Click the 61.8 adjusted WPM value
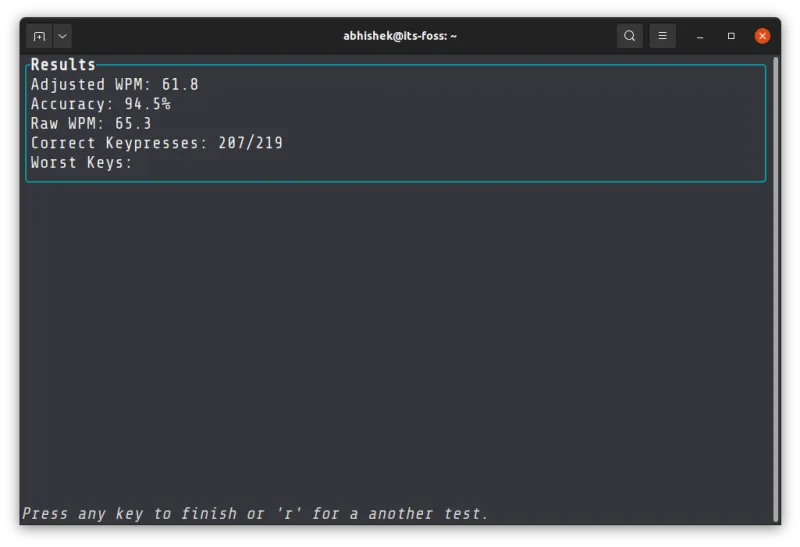 coord(180,85)
